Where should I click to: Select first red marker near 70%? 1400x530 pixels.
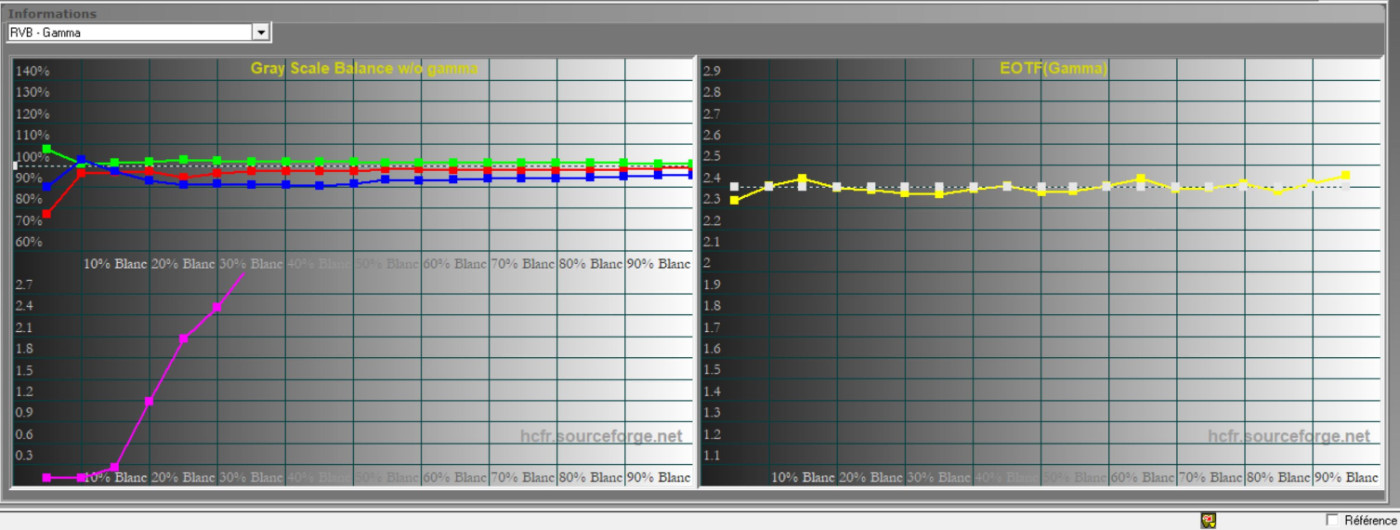point(47,214)
